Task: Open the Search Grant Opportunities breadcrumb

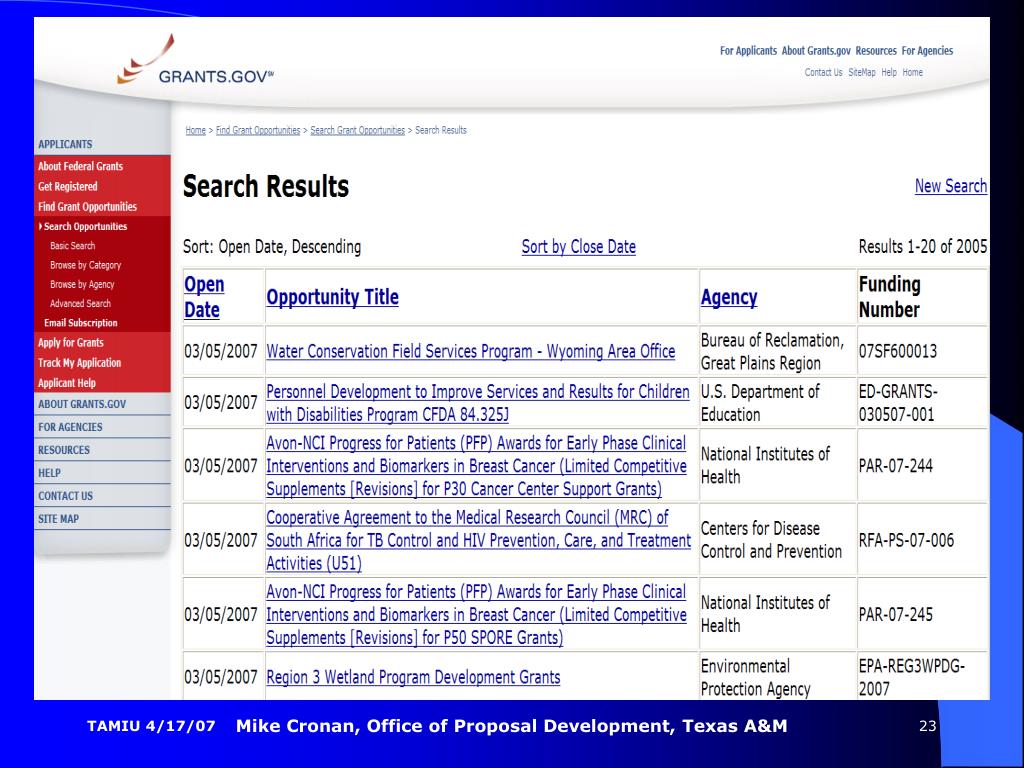Action: coord(357,131)
